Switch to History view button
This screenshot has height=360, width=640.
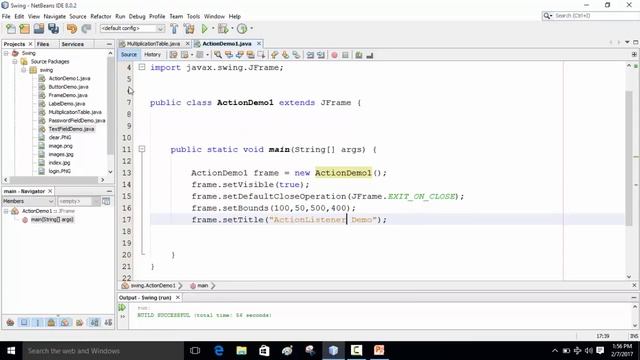152,55
